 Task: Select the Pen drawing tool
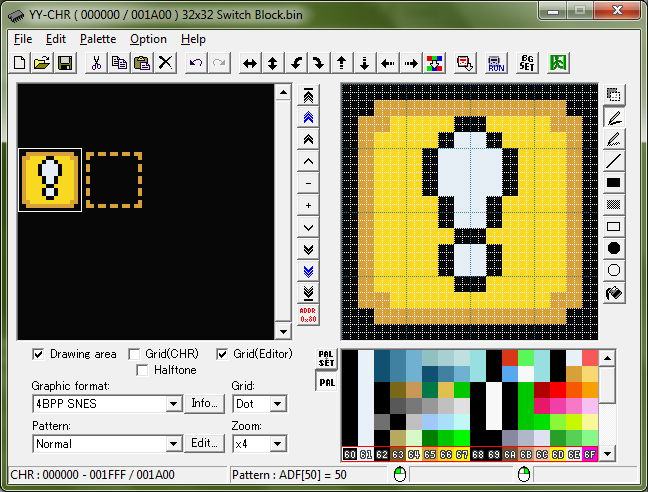point(614,117)
